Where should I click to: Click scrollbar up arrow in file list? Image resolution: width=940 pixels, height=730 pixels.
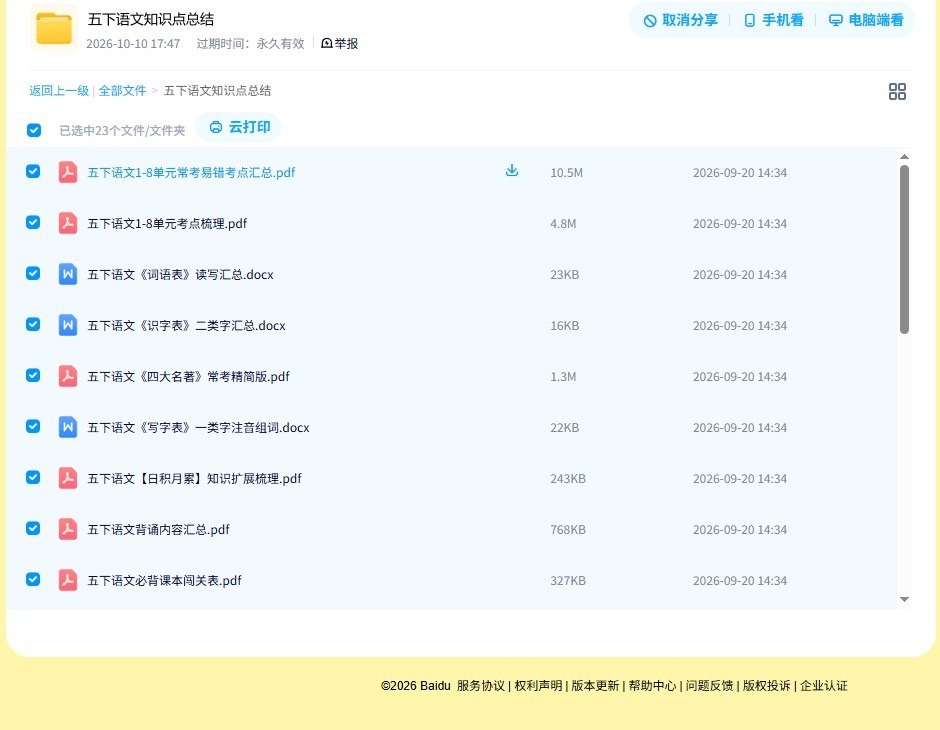[x=904, y=156]
